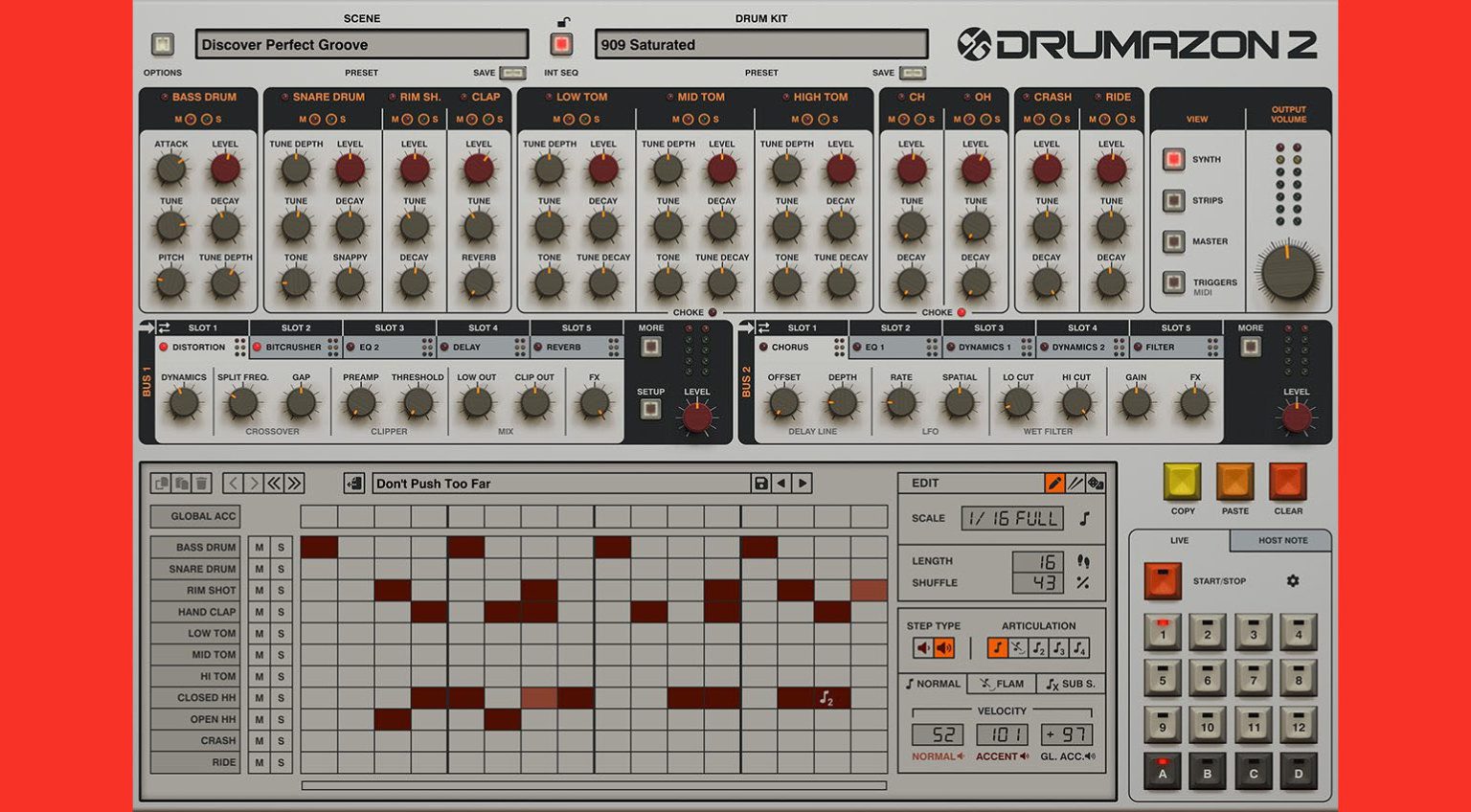Select the pencil edit tool in Edit panel
Viewport: 1471px width, 812px height.
[1053, 484]
